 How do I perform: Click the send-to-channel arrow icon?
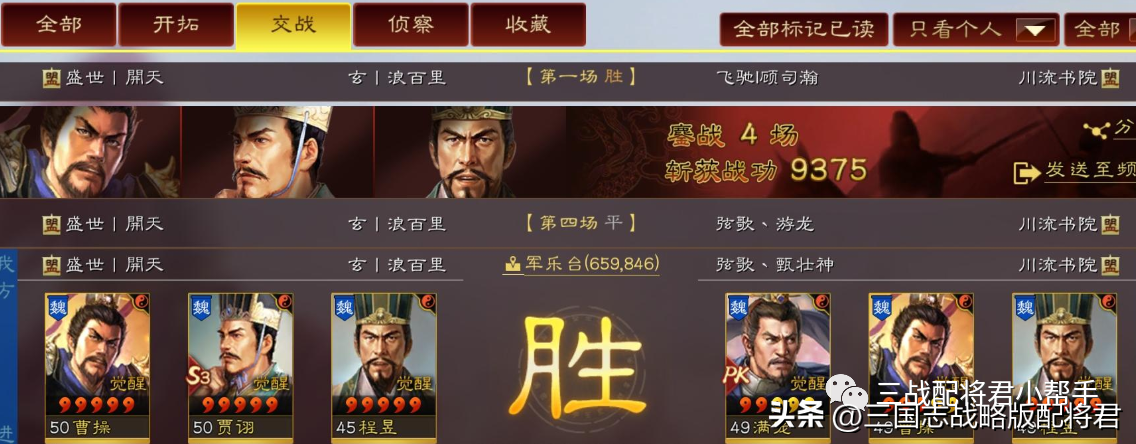(x=1027, y=172)
